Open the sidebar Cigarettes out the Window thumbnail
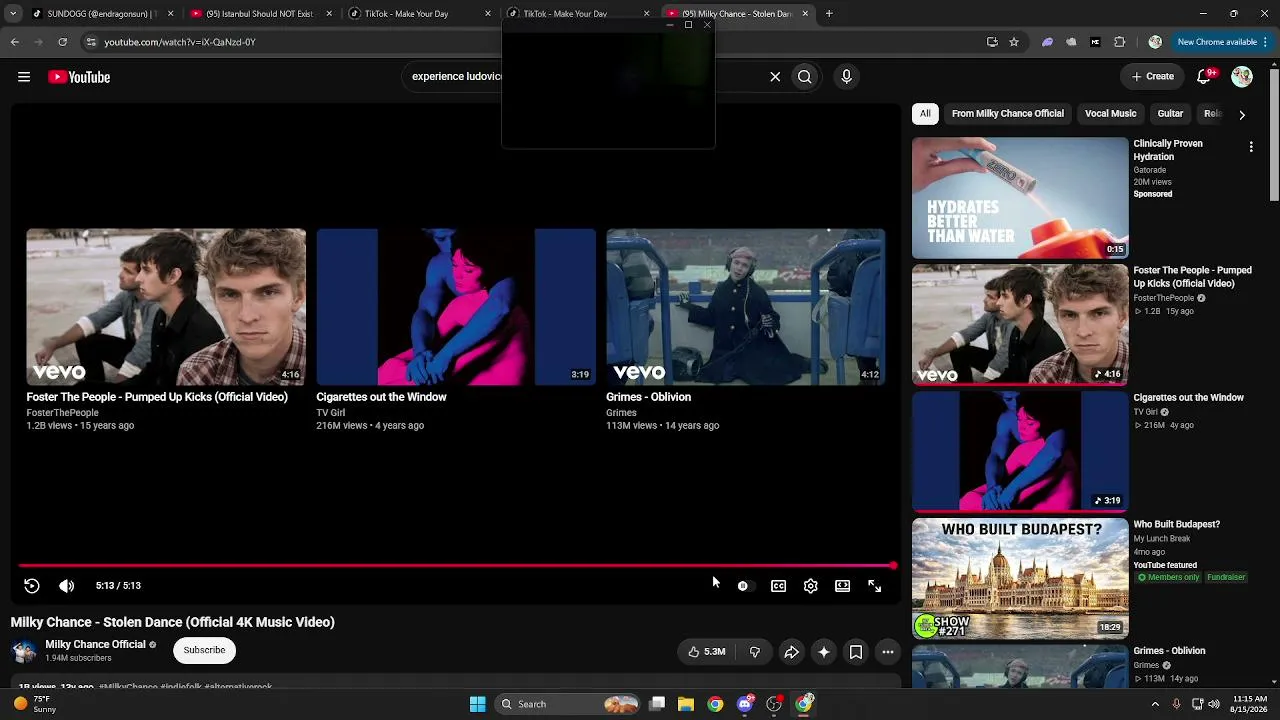 point(1020,451)
